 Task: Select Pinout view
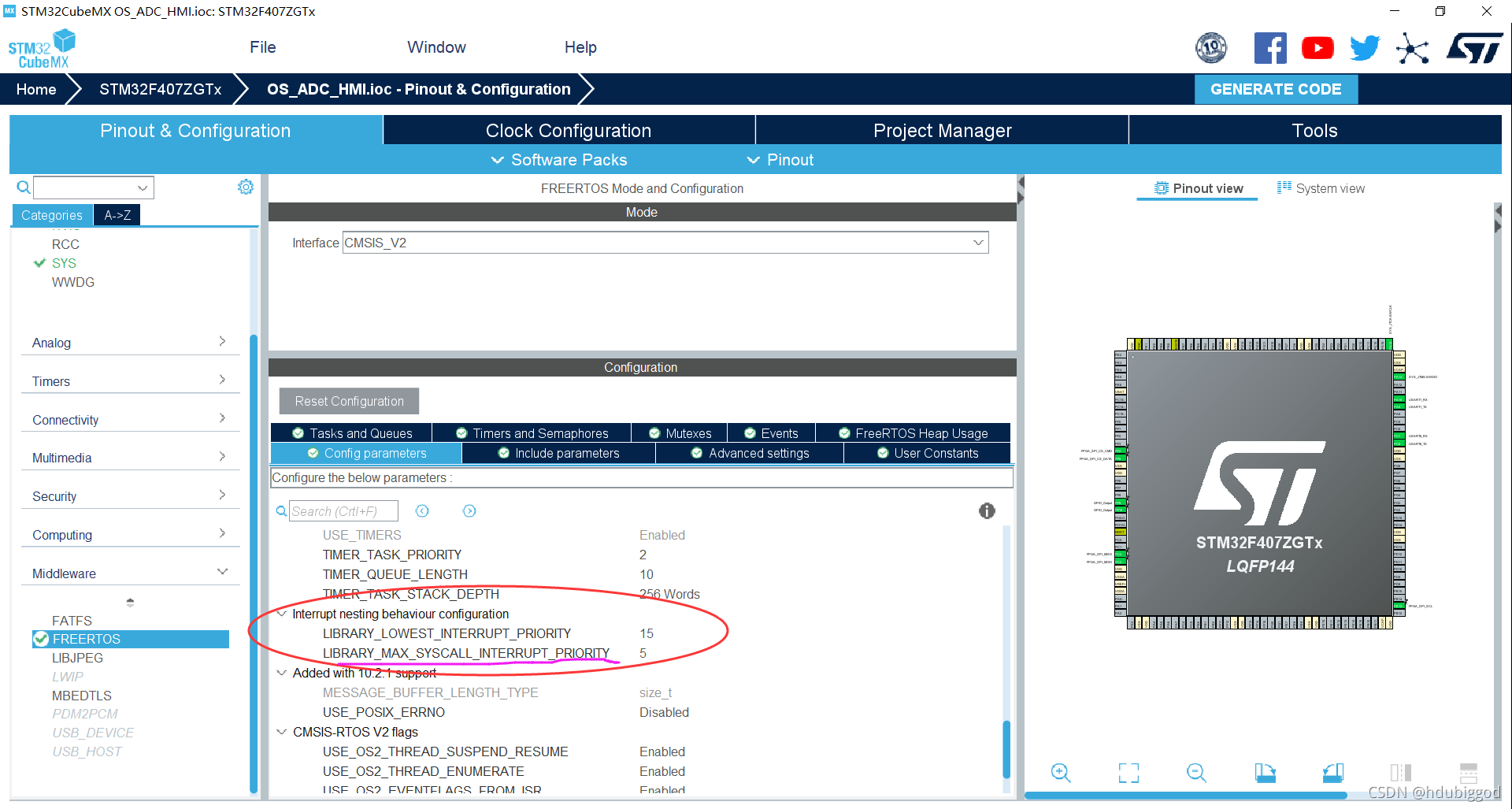[x=1198, y=188]
